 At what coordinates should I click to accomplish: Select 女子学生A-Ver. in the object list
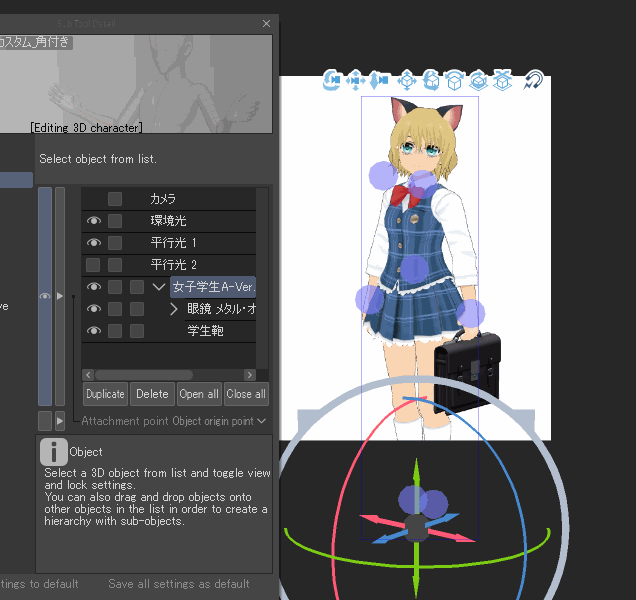213,287
